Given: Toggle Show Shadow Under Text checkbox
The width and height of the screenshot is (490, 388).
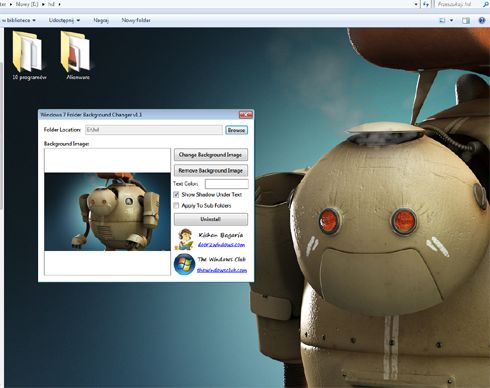Looking at the screenshot, I should pyautogui.click(x=176, y=194).
